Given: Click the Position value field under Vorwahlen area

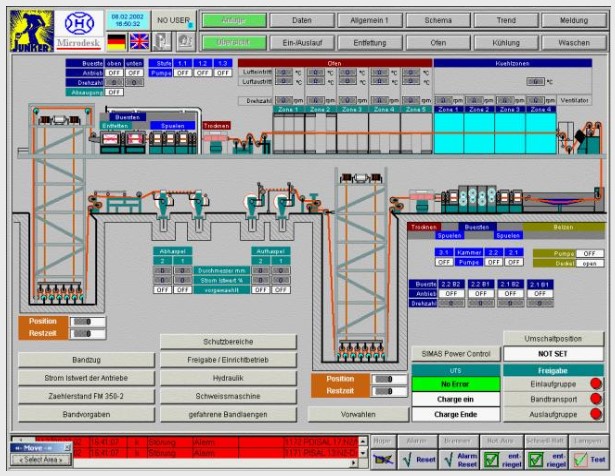Looking at the screenshot, I should (x=383, y=379).
